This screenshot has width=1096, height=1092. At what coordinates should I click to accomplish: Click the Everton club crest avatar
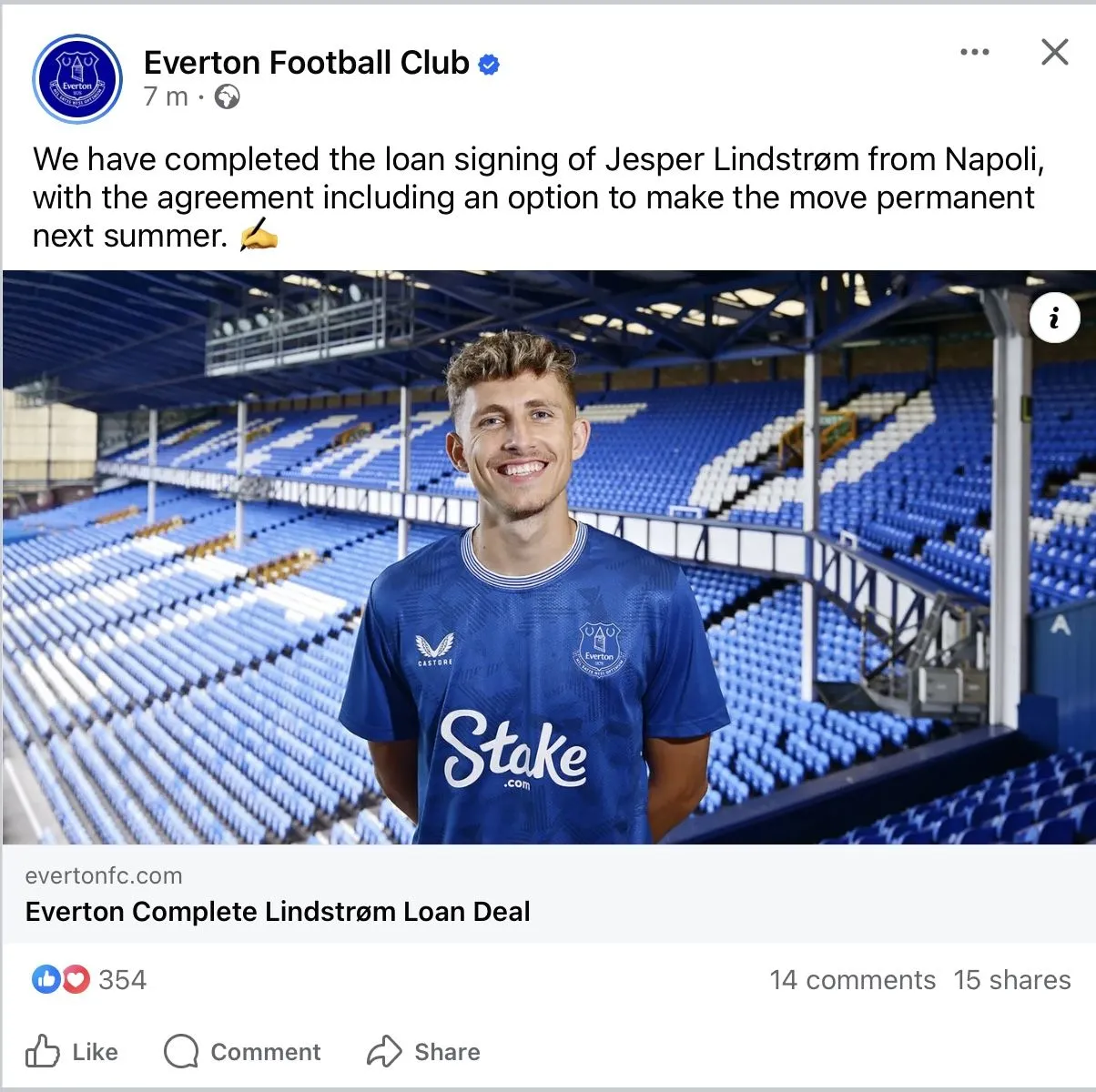tap(77, 79)
